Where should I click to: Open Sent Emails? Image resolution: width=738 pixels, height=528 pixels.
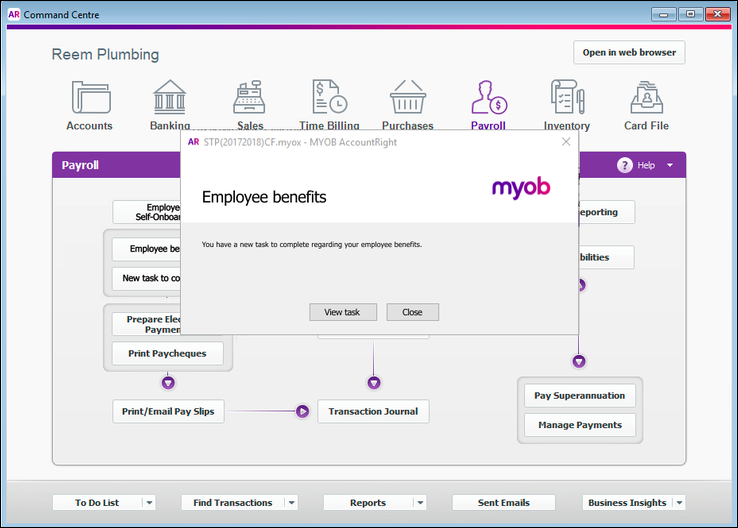point(504,503)
